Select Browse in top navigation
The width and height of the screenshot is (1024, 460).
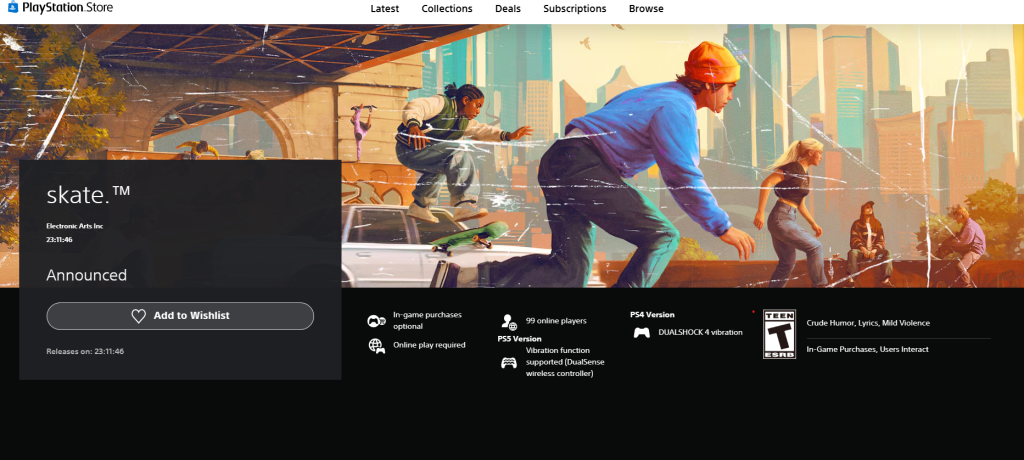[x=646, y=8]
